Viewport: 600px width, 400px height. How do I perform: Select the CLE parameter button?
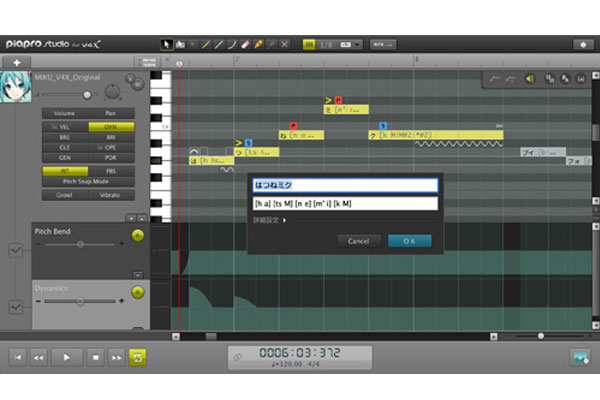[x=65, y=147]
